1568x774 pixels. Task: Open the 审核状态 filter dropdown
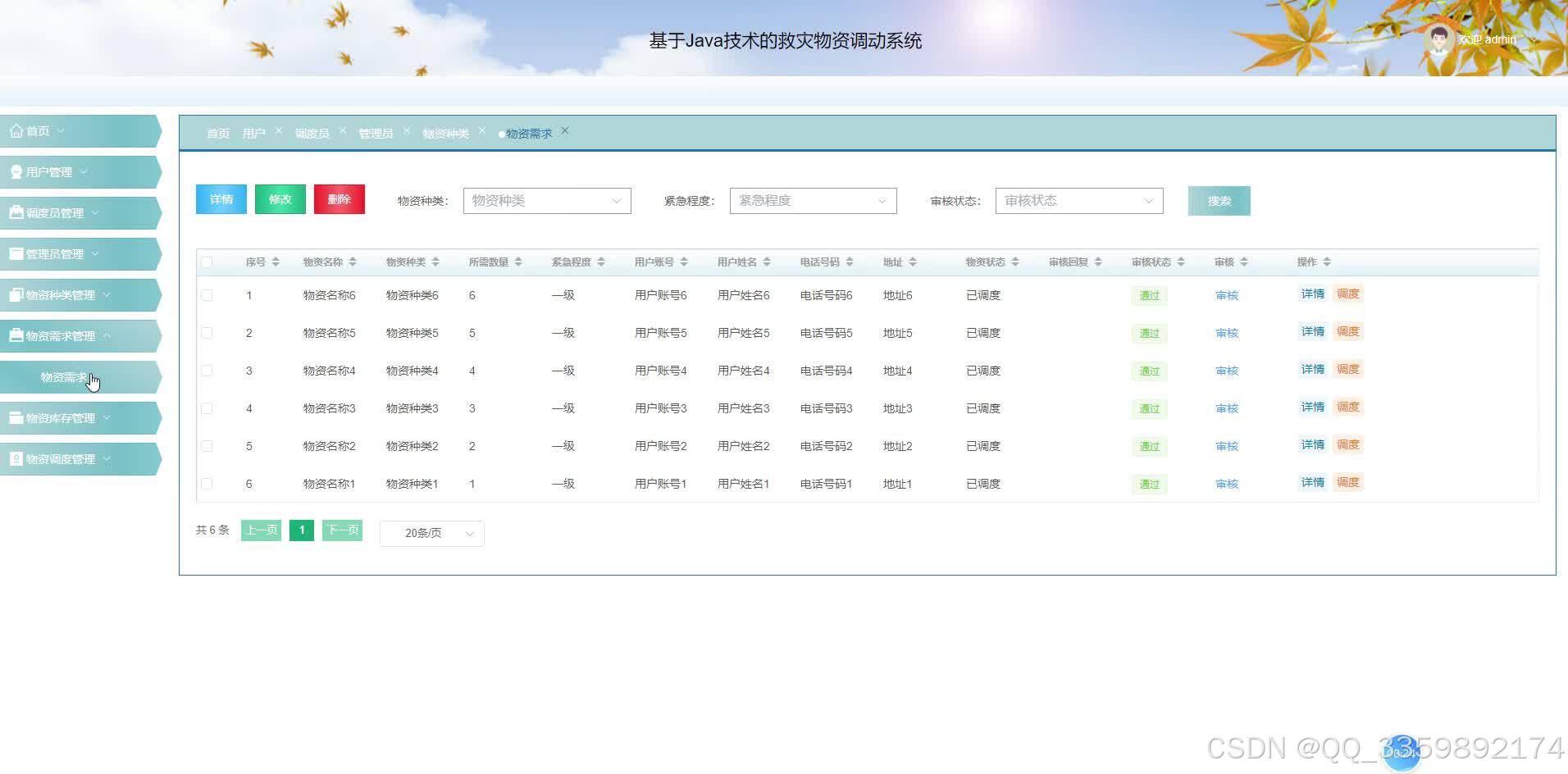click(x=1079, y=201)
